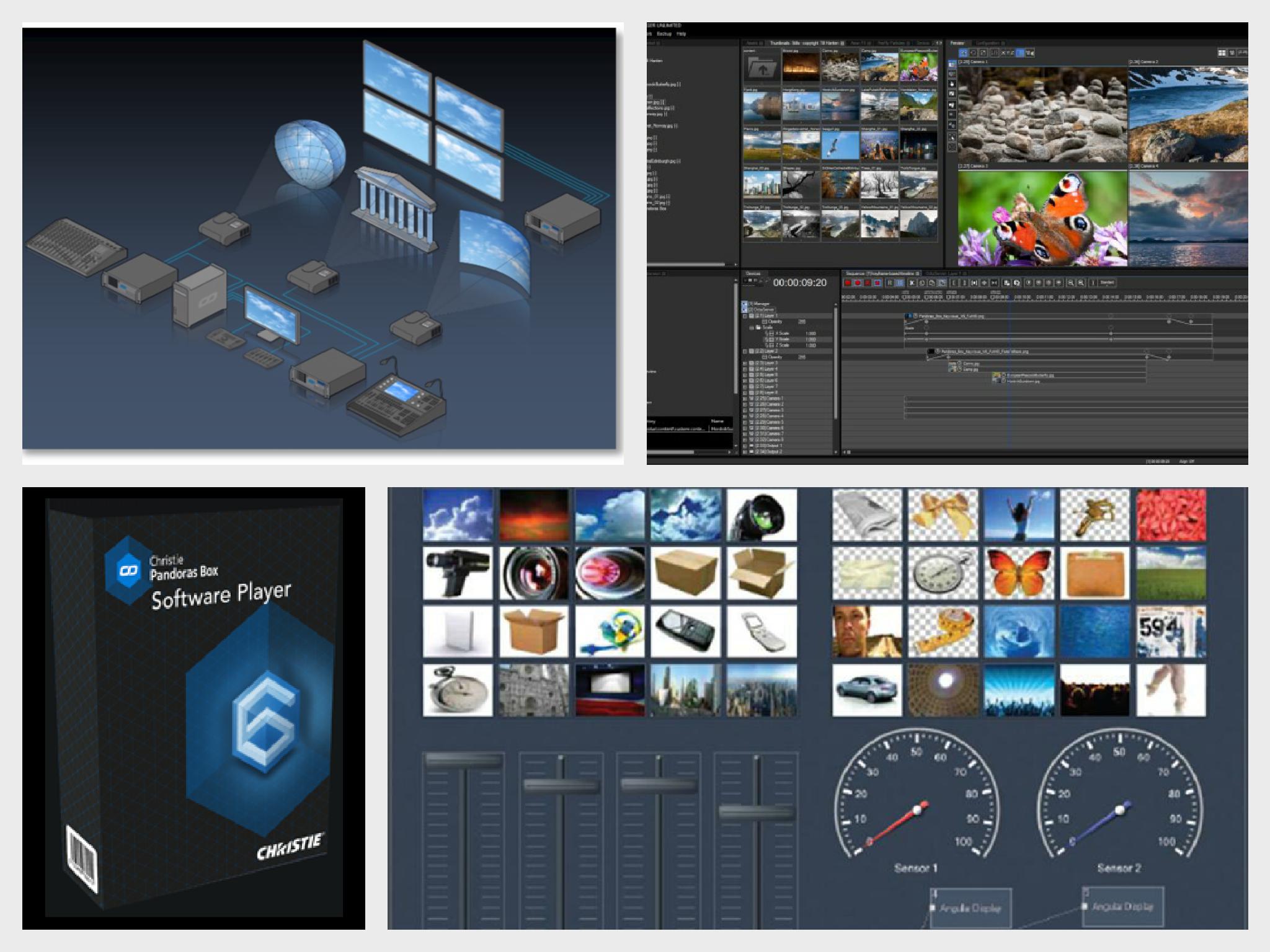Click the red record circle in Sequence toolbar
Screen dimensions: 1270x952
point(858,283)
